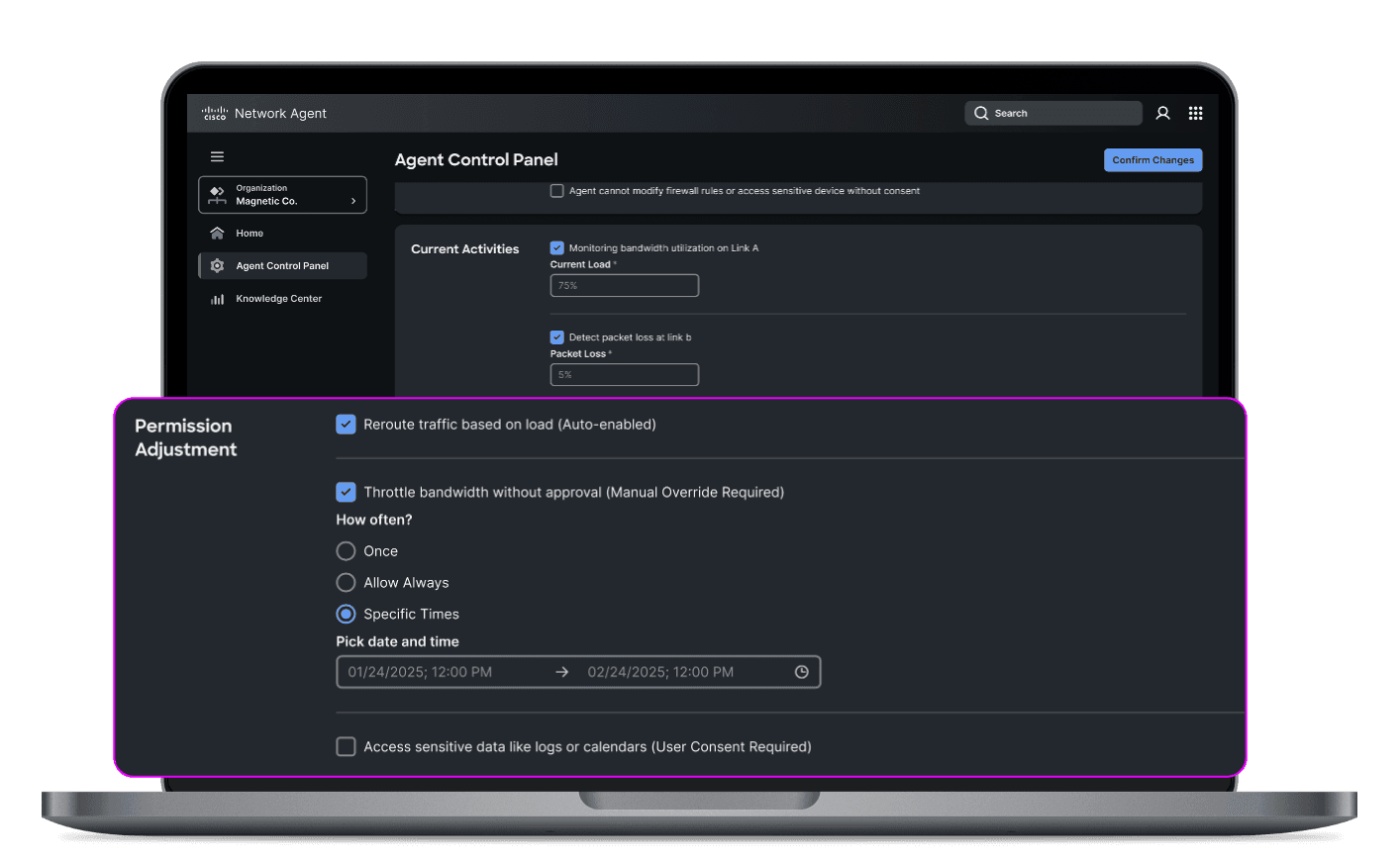The width and height of the screenshot is (1400, 863).
Task: Click the user profile icon
Action: tap(1162, 113)
